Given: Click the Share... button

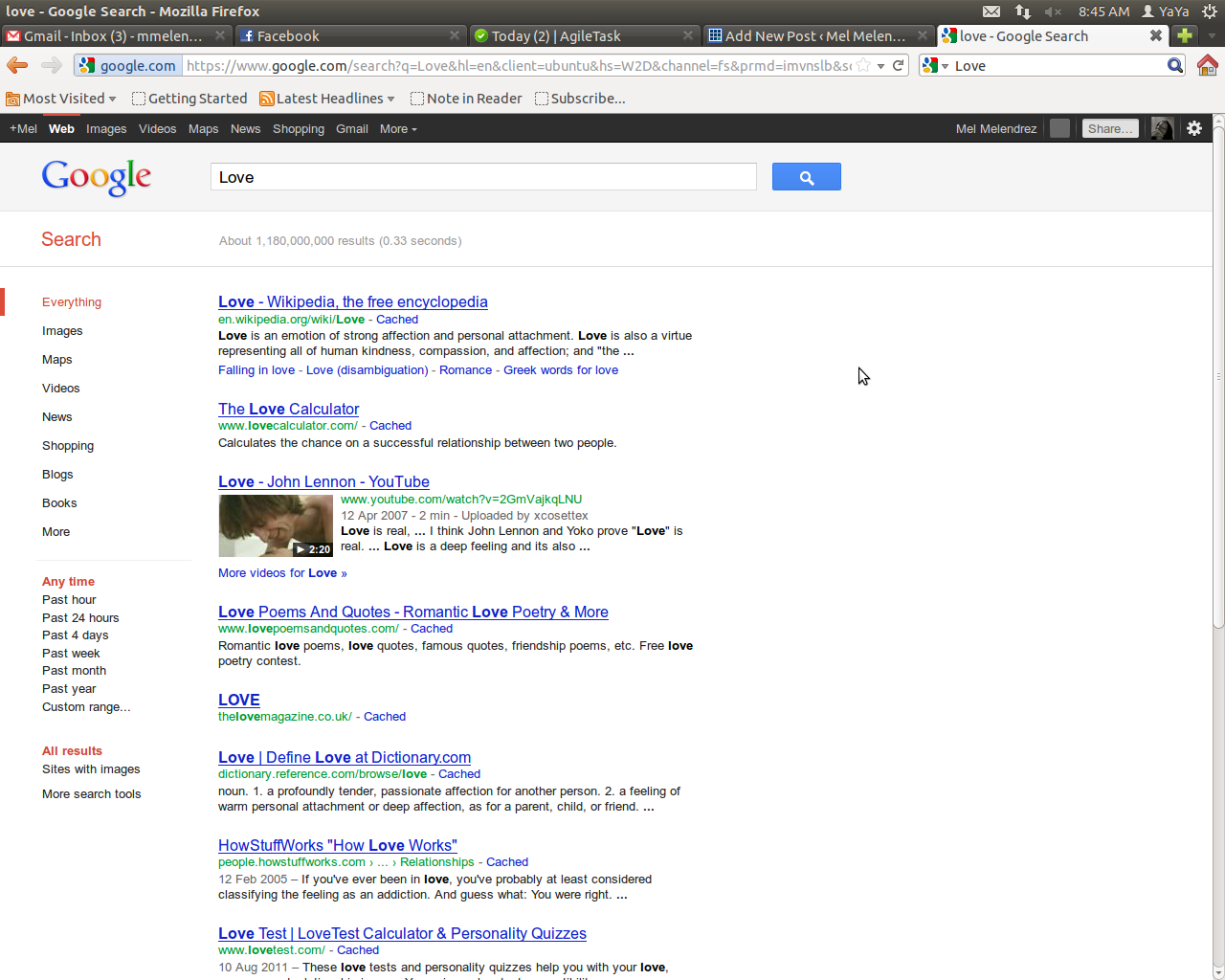Looking at the screenshot, I should point(1110,128).
